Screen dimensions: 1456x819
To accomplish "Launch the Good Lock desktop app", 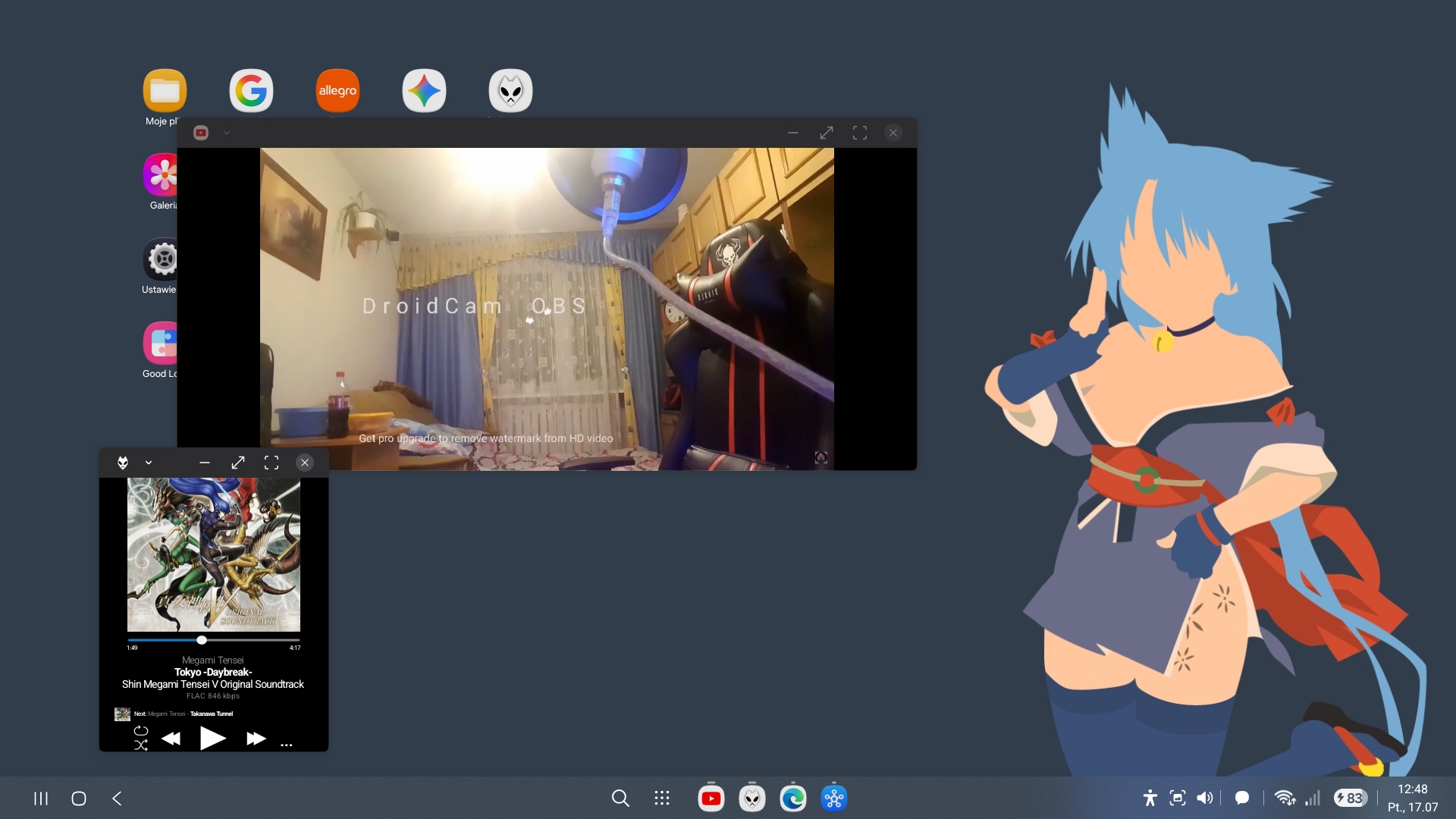I will click(161, 343).
